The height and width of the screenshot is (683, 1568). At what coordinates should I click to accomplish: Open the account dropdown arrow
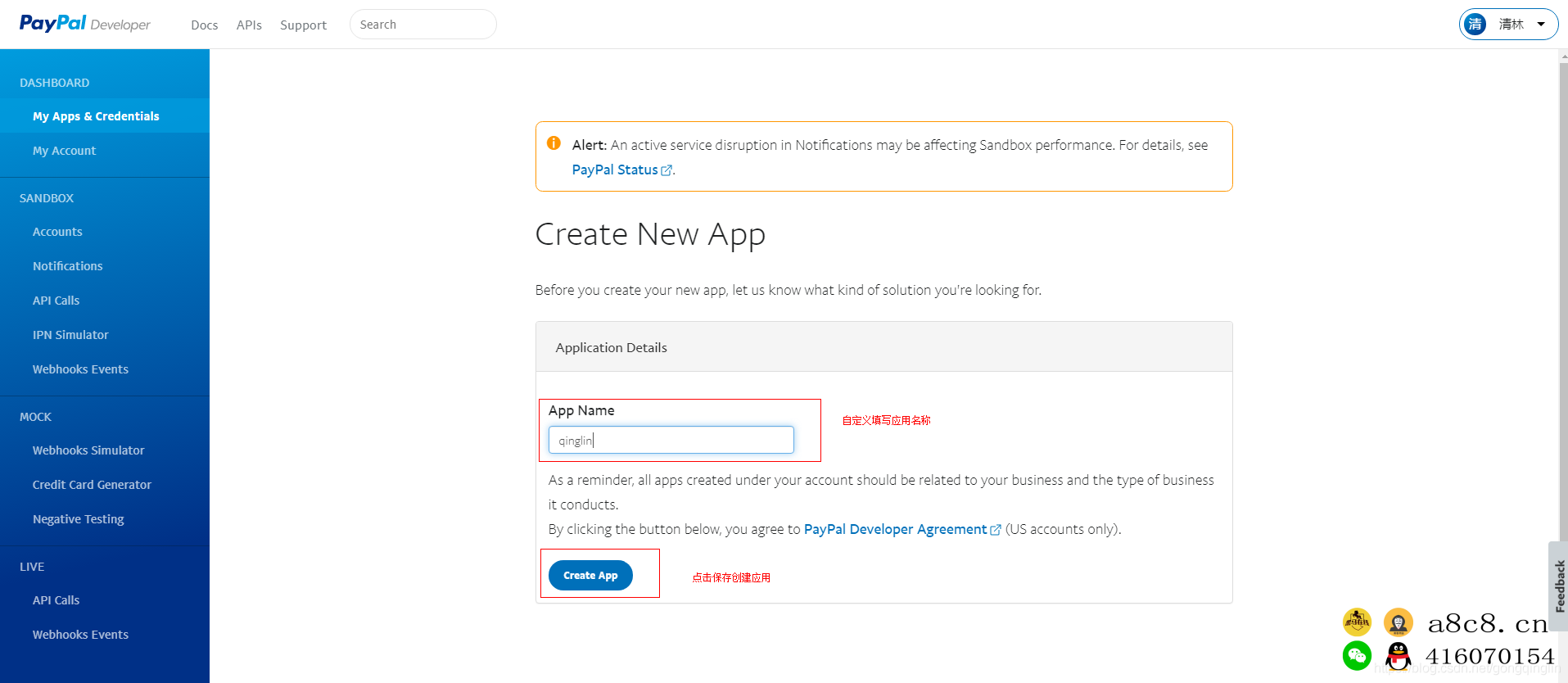point(1541,25)
